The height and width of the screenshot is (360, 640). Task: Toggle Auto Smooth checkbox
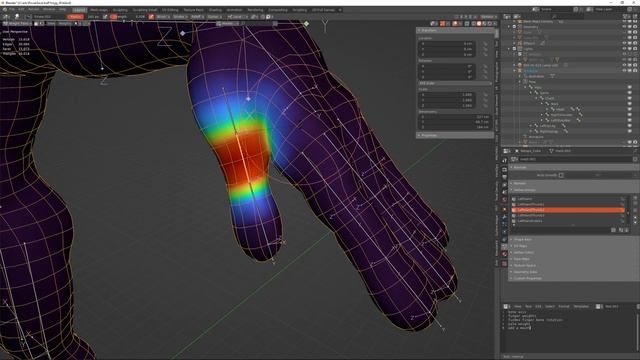tap(561, 175)
